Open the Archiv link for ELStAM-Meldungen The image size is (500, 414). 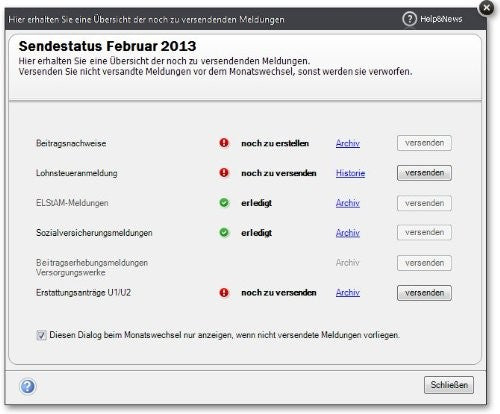tap(348, 203)
